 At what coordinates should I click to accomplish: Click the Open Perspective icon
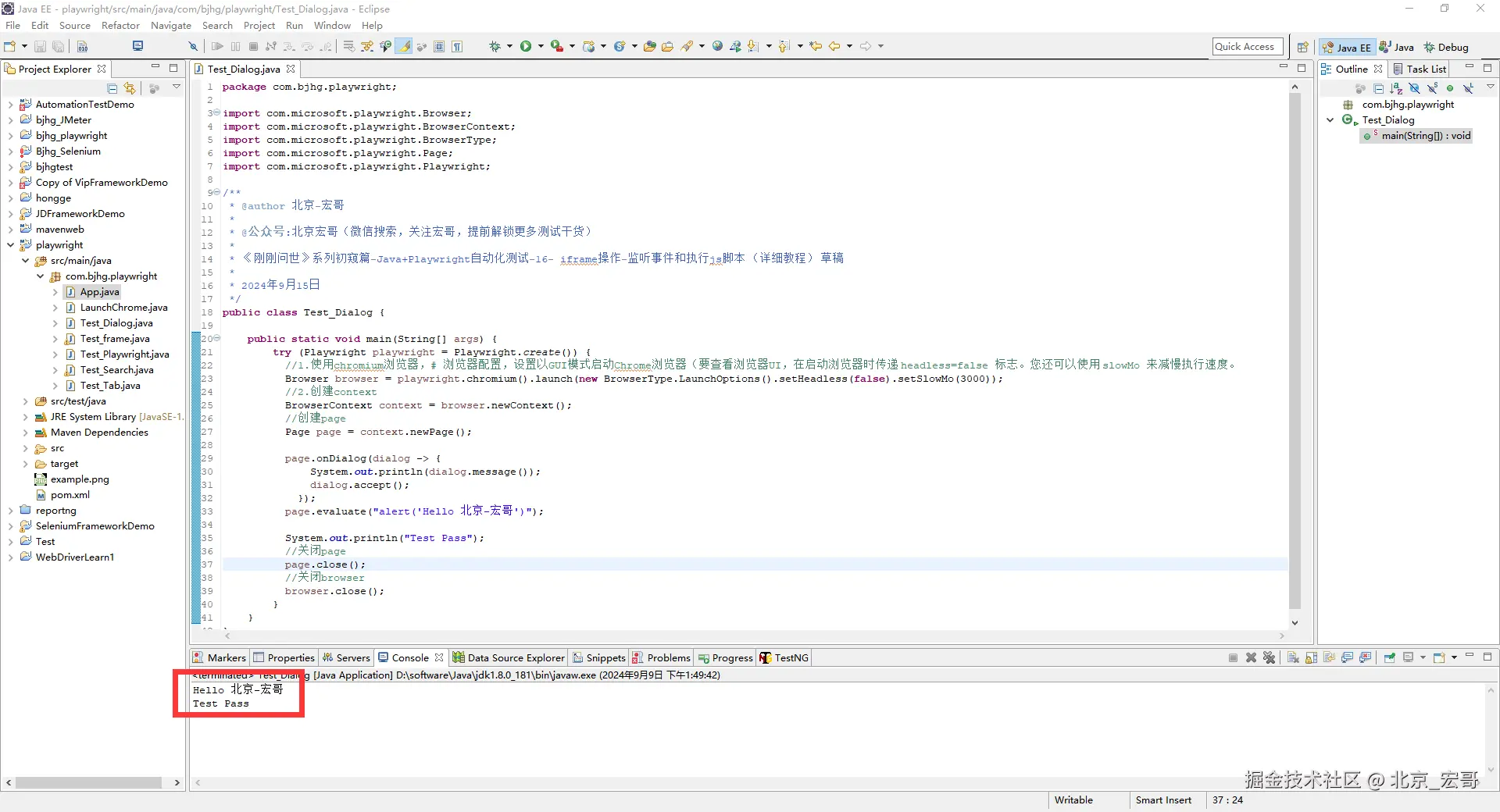point(1302,47)
